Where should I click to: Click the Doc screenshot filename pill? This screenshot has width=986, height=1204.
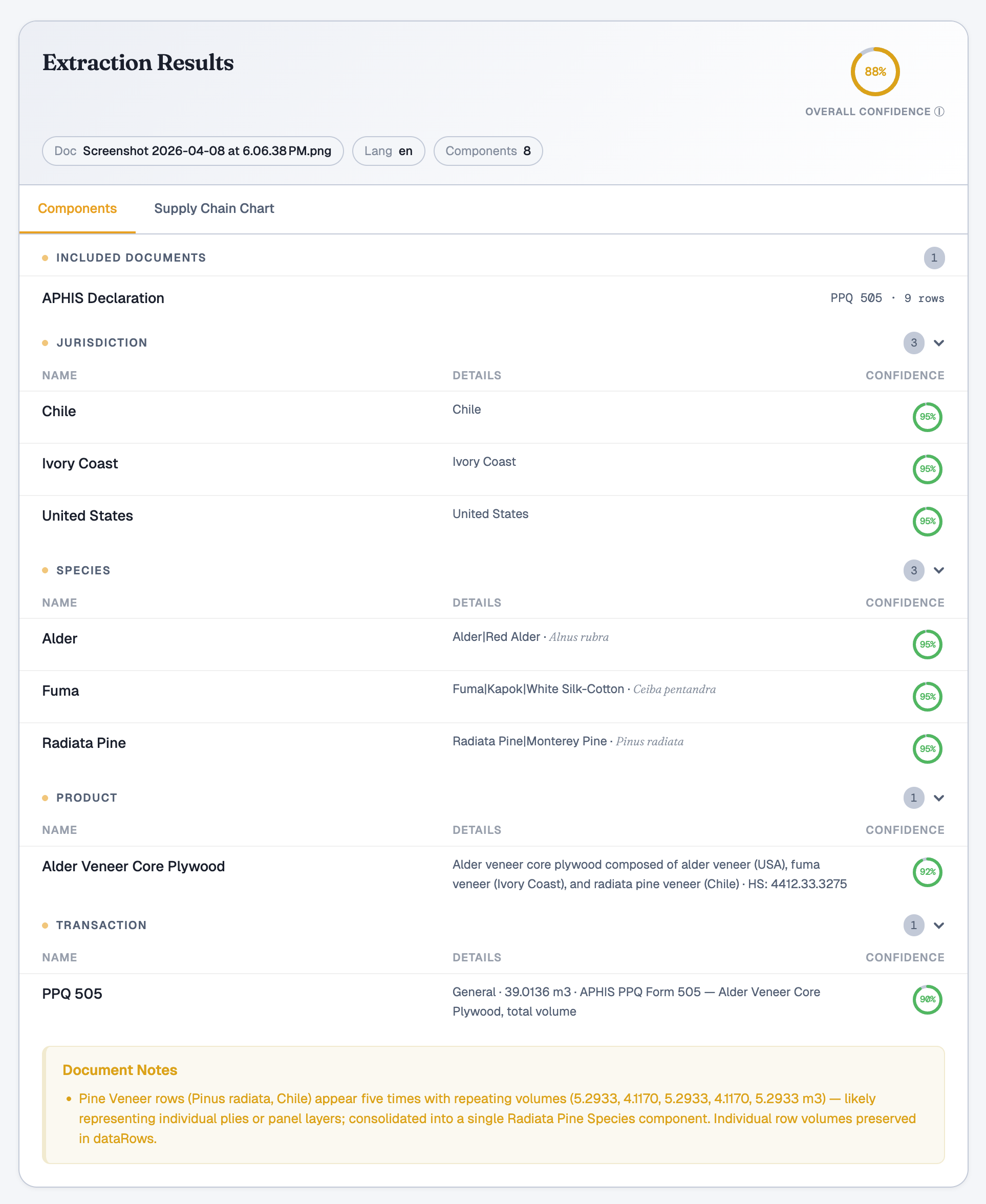coord(192,151)
